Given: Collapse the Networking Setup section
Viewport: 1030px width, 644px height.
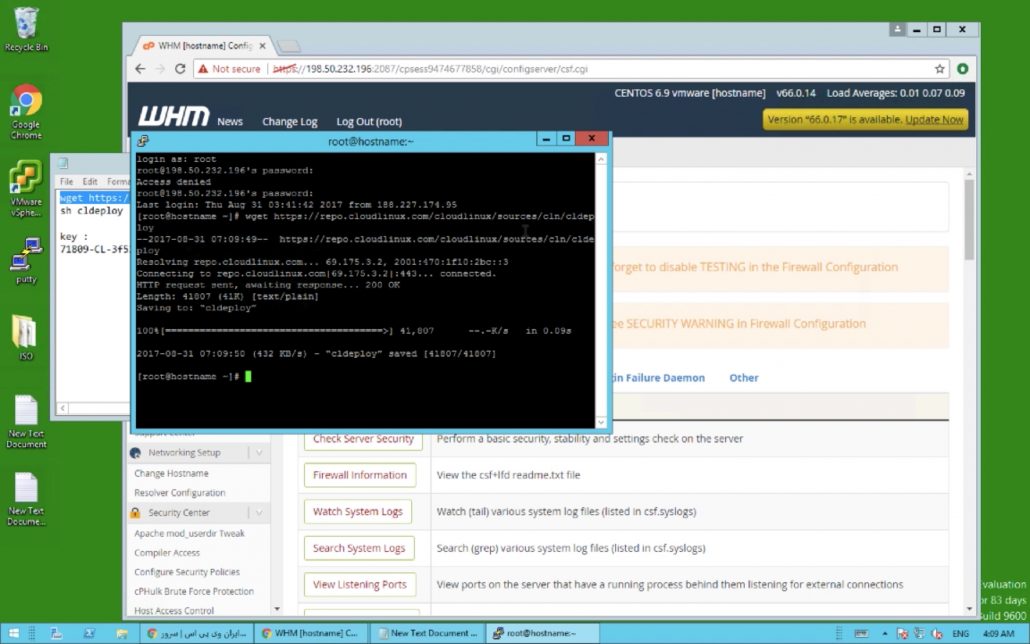Looking at the screenshot, I should pyautogui.click(x=259, y=453).
